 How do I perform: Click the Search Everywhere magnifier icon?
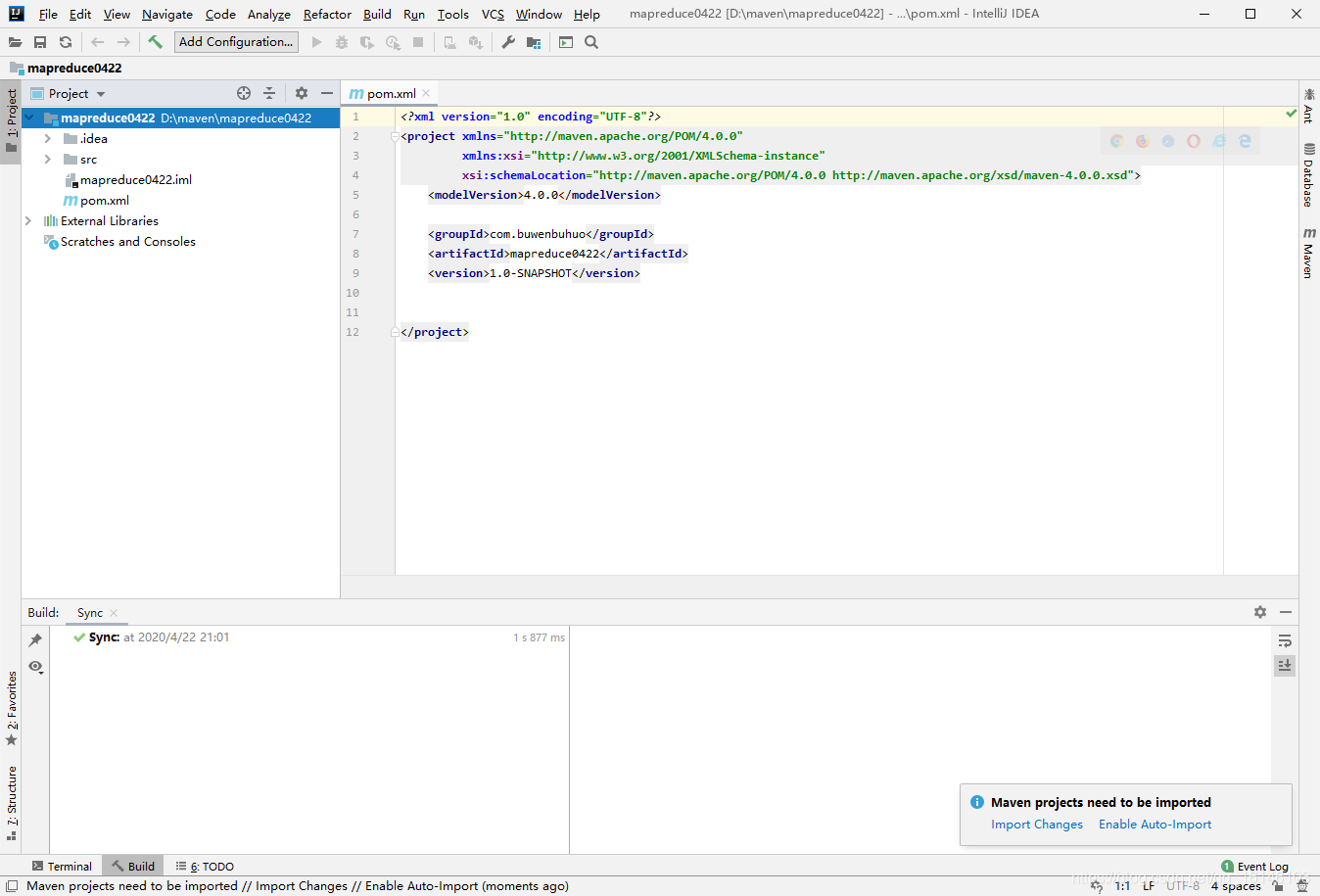coord(591,42)
